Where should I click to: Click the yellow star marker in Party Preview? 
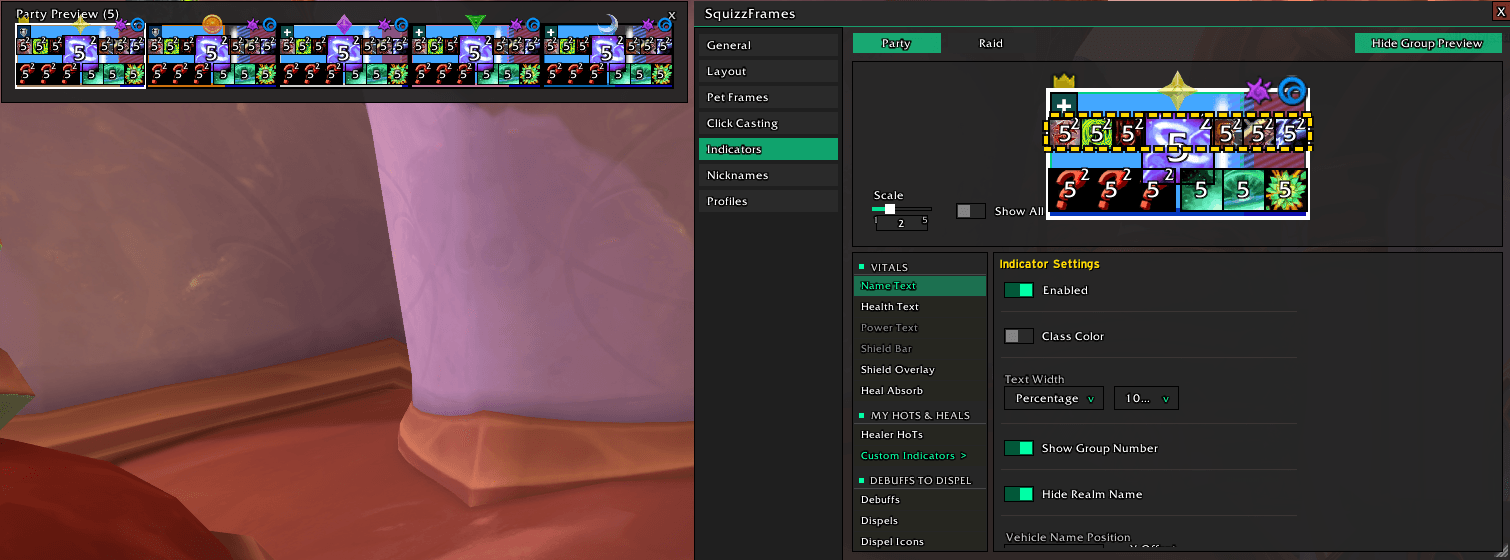[x=80, y=24]
